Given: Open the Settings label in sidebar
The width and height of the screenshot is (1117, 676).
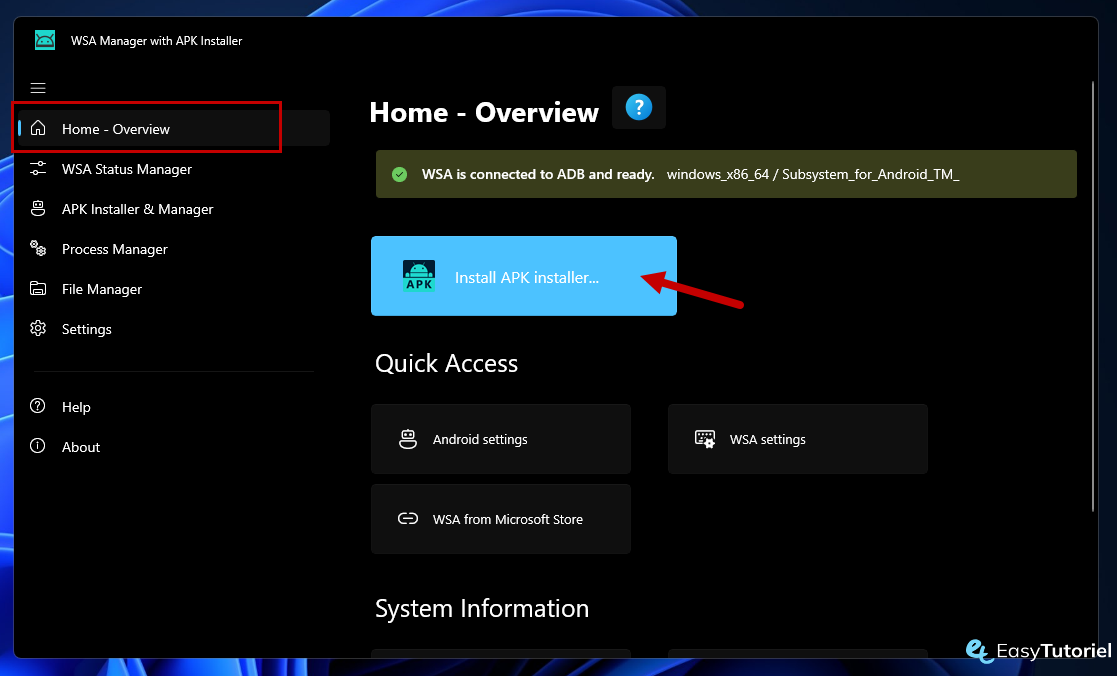Looking at the screenshot, I should [87, 329].
